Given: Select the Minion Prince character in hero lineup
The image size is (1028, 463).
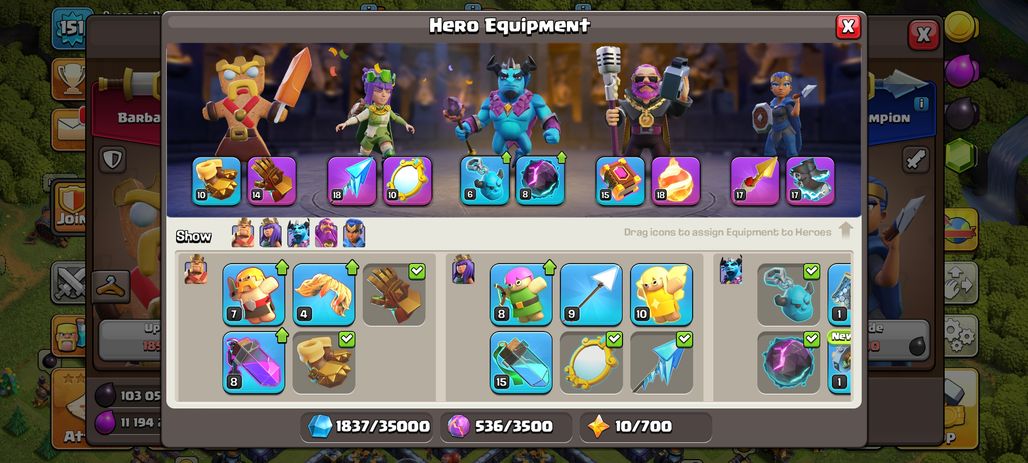Looking at the screenshot, I should coord(508,105).
